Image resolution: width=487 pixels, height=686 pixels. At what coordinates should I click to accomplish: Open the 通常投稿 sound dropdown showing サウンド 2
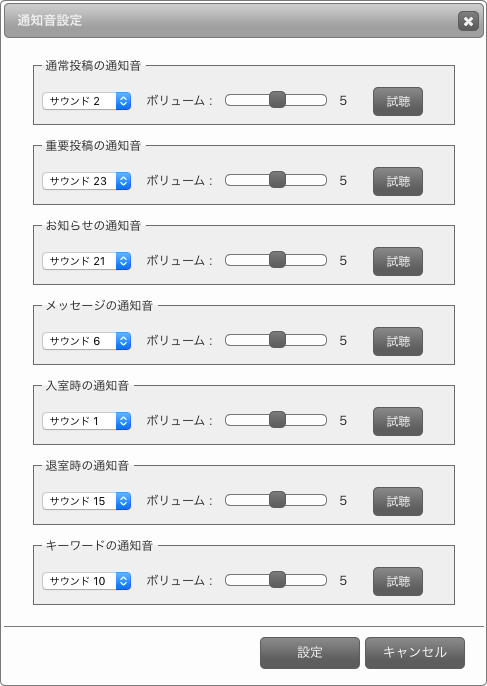(87, 101)
